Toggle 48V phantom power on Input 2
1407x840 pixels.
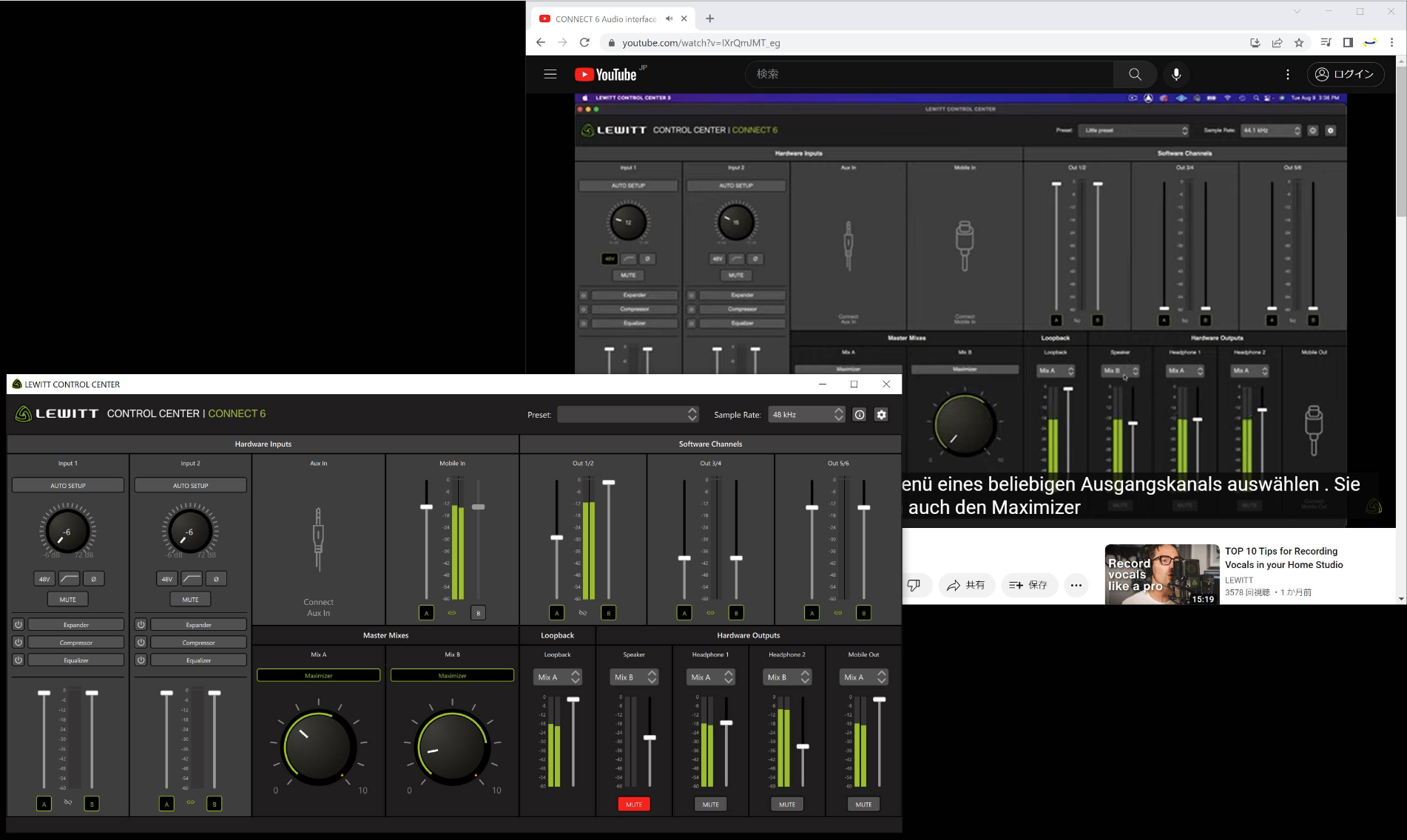click(x=167, y=579)
